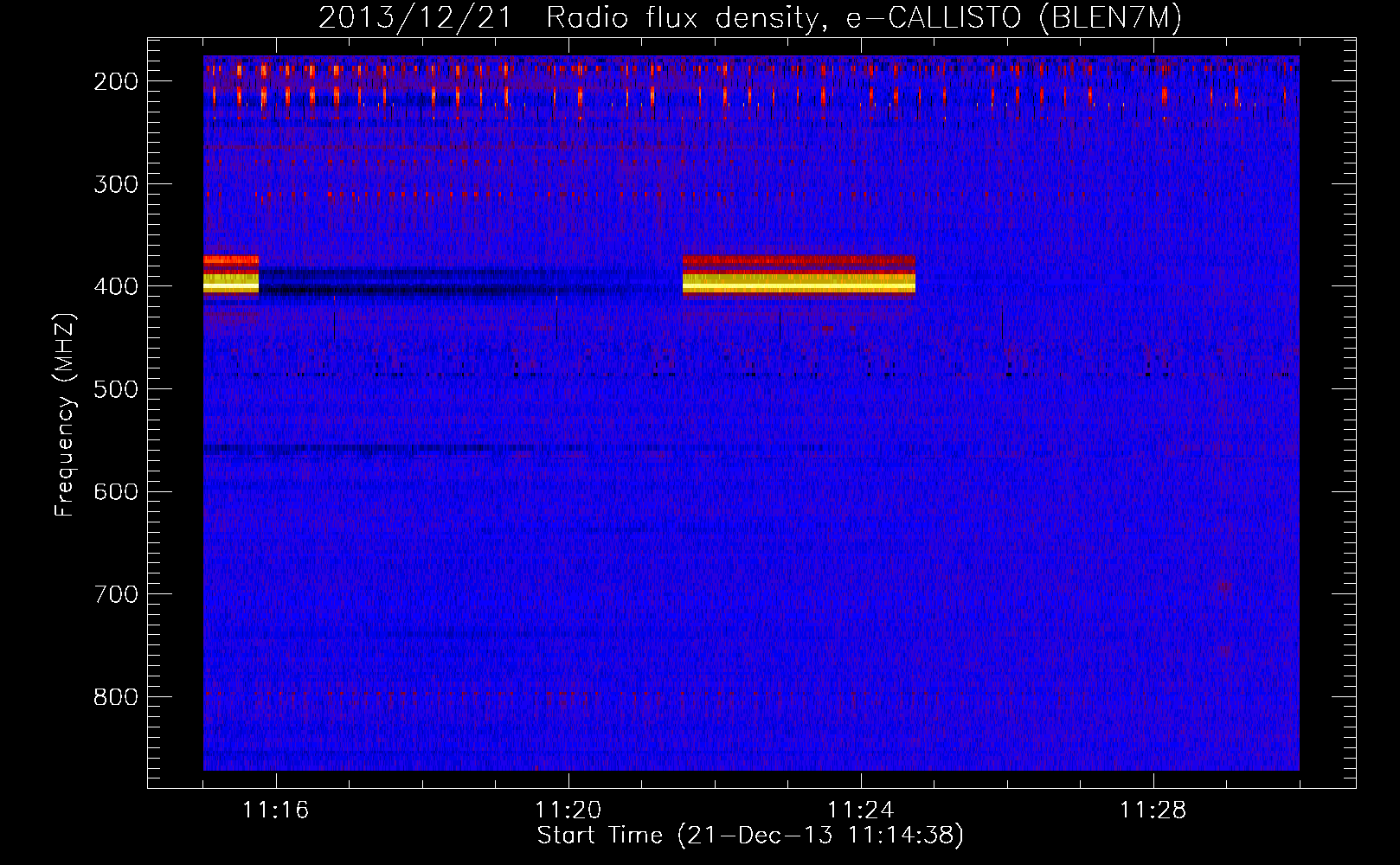Click the 700 frequency tick label
Viewport: 1400px width, 865px height.
tap(116, 594)
